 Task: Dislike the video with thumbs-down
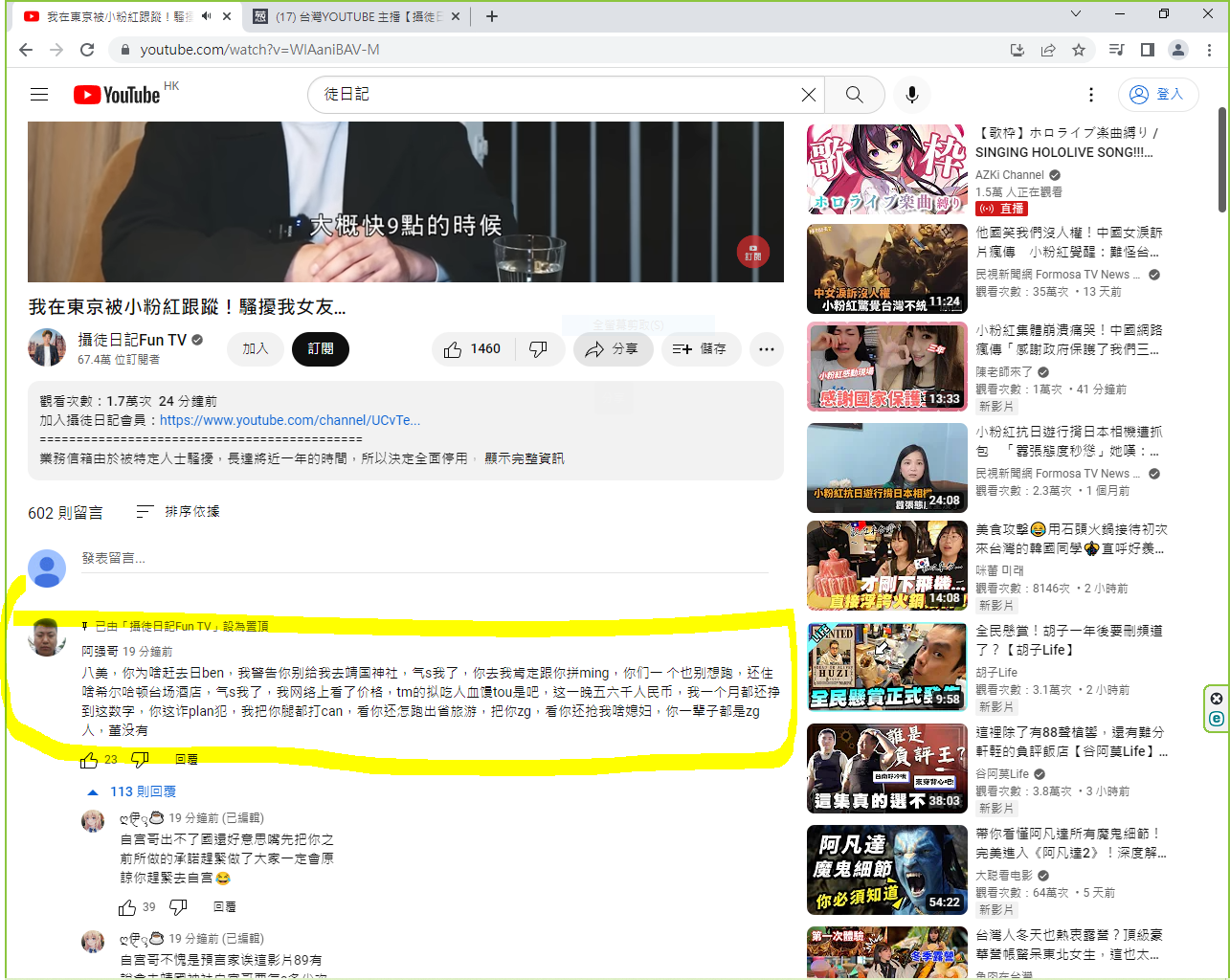click(539, 349)
